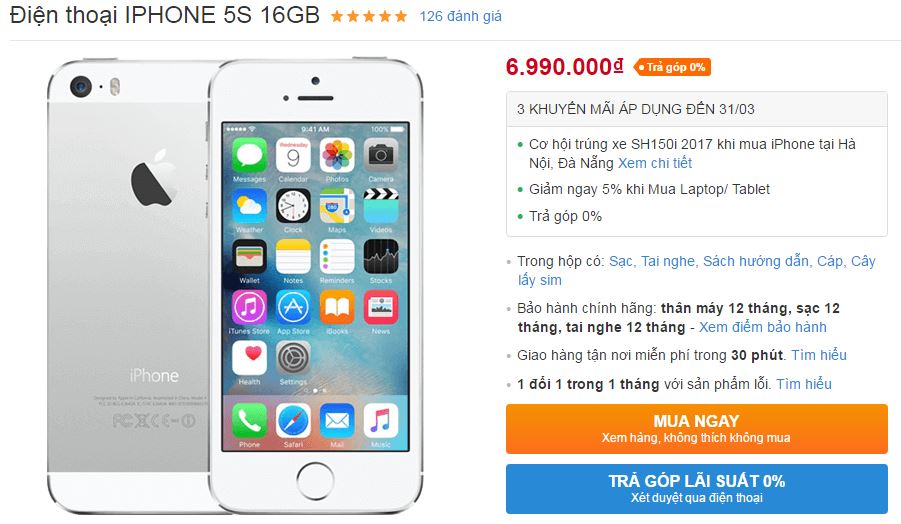Click the Health heart icon on phone
Image resolution: width=901 pixels, height=524 pixels.
point(249,358)
